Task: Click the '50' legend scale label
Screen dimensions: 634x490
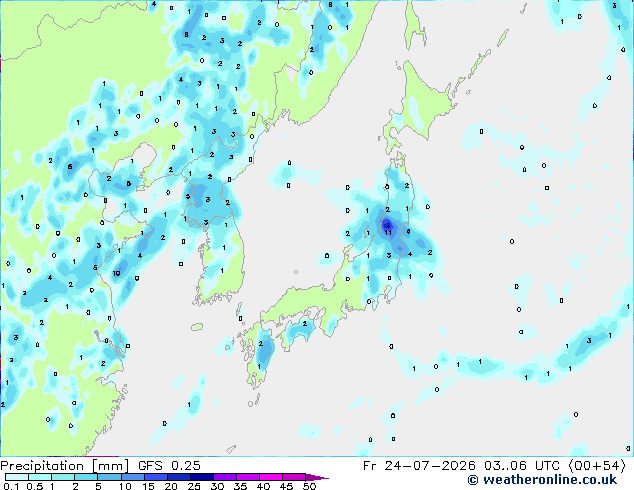Action: tap(309, 486)
